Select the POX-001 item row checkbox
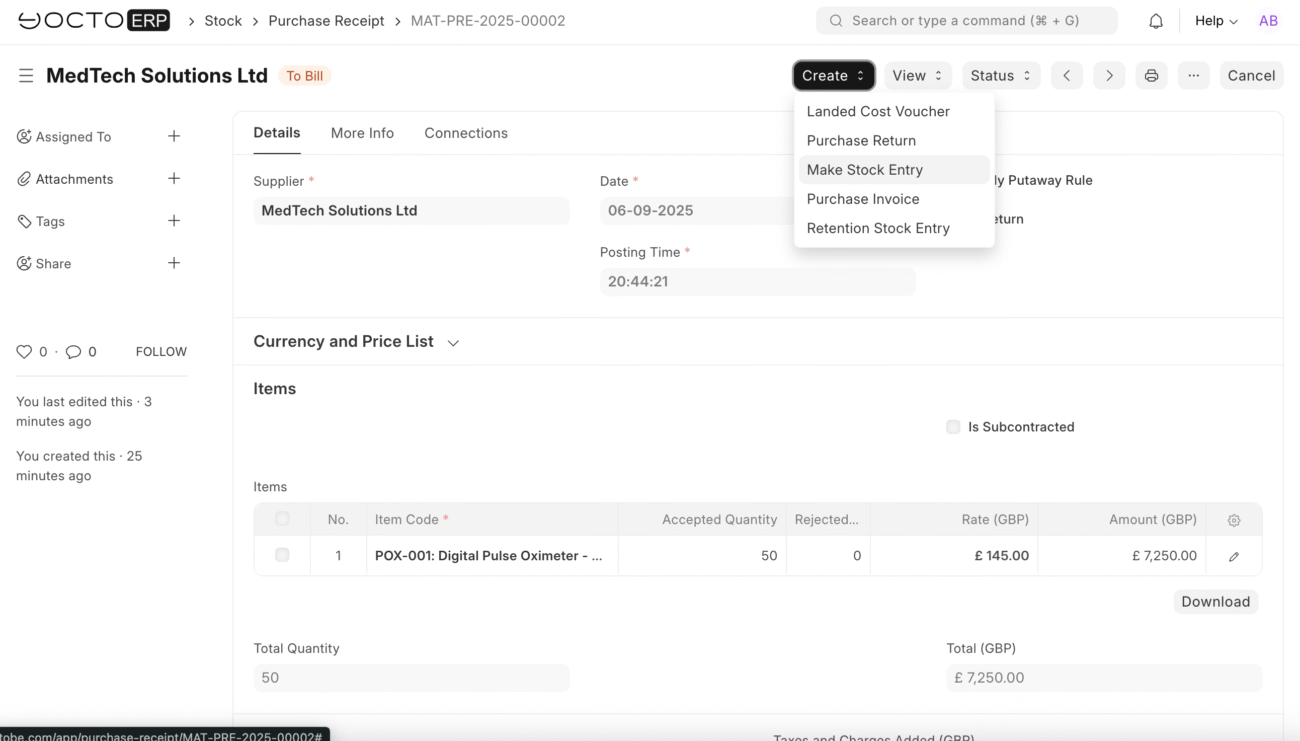 pos(282,555)
